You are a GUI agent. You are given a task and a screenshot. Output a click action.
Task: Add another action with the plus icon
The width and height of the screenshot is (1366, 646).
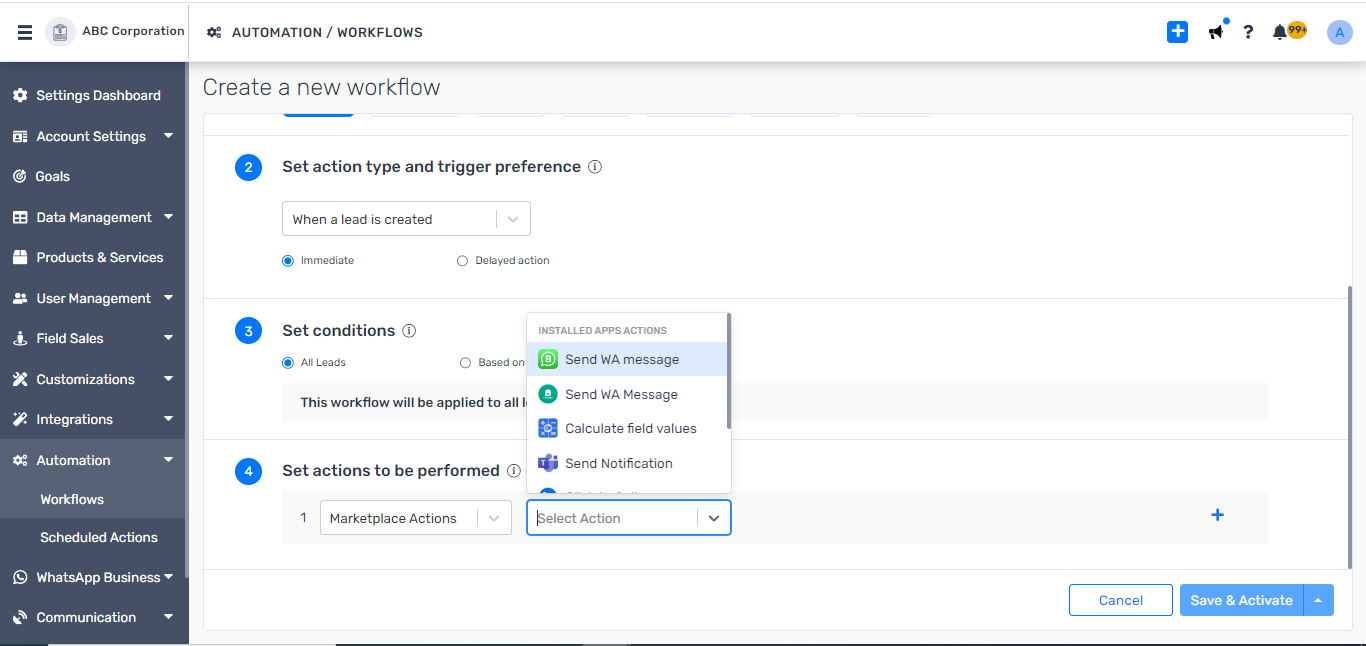[x=1217, y=515]
